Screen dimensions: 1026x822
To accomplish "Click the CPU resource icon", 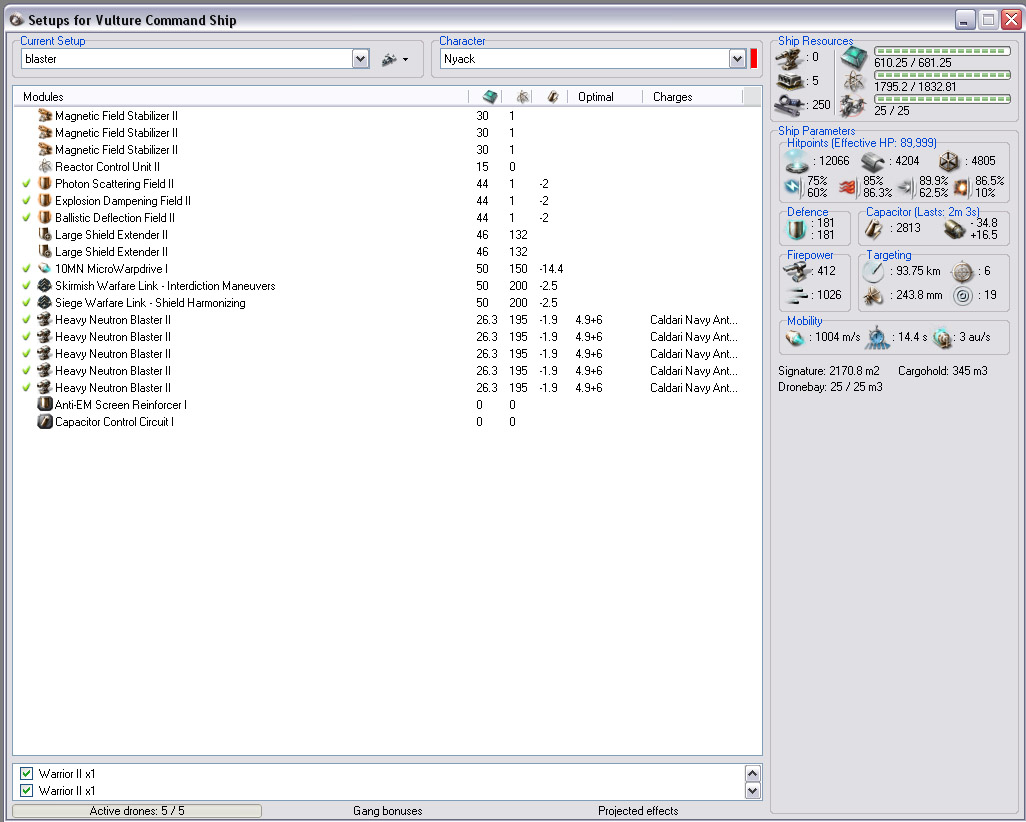I will pyautogui.click(x=854, y=58).
